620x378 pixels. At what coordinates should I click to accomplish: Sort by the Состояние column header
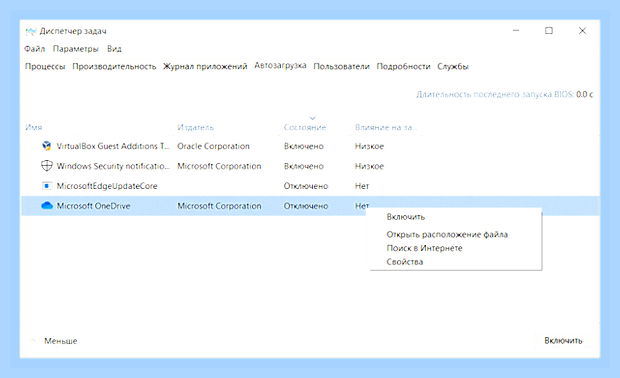(304, 127)
